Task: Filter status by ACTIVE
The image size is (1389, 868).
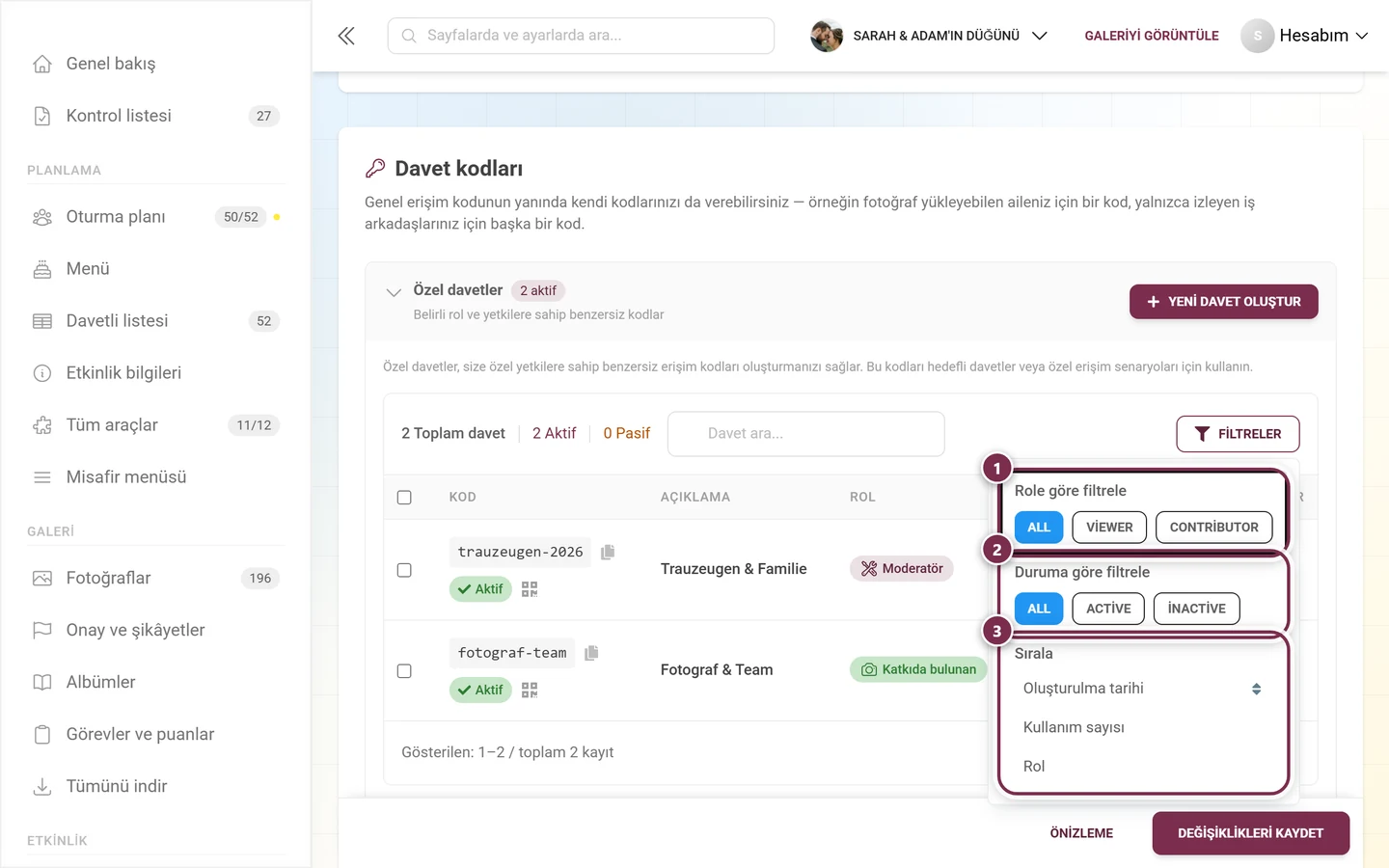Action: (1108, 609)
